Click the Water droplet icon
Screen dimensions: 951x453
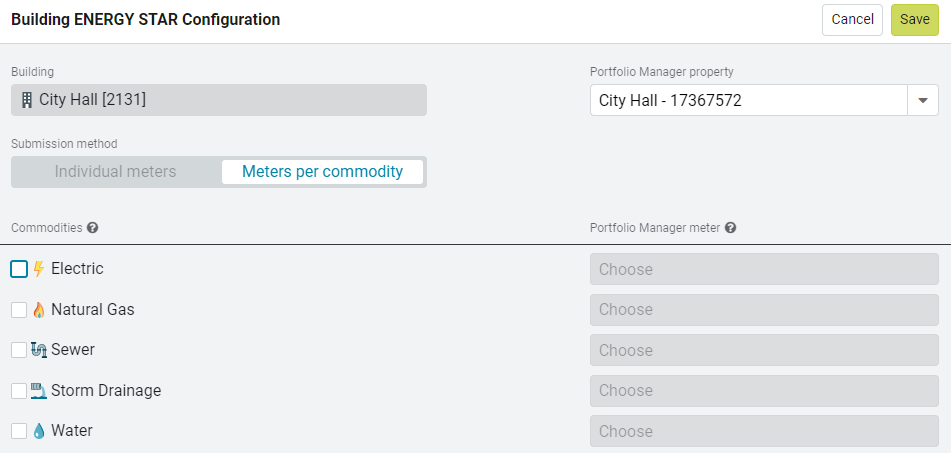(x=39, y=431)
